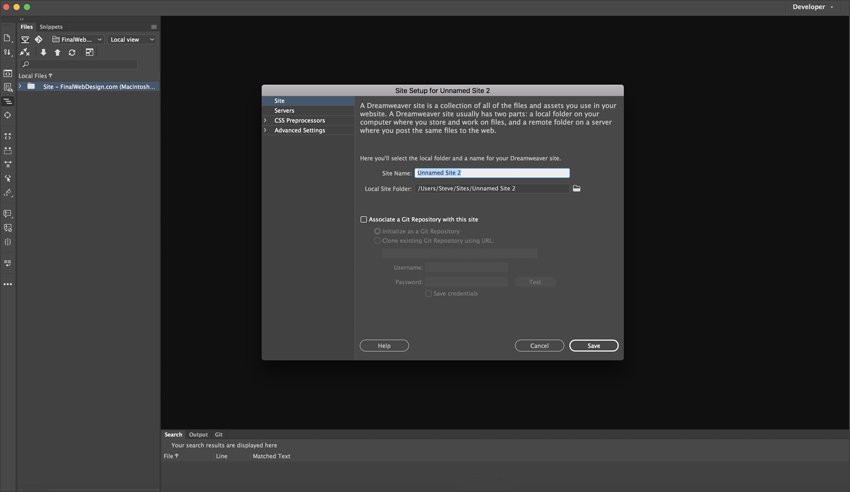Open the Open Documents toolbar icon
Viewport: 850px width, 492px height.
7,38
